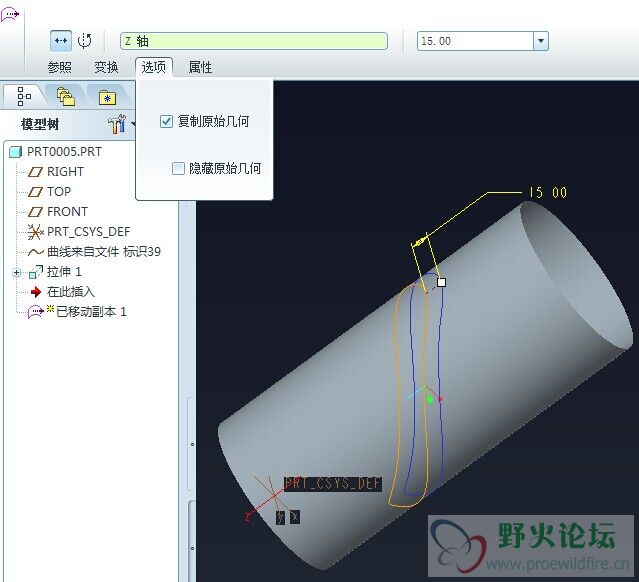This screenshot has width=639, height=582.
Task: Open the model tree settings tool icon
Action: 117,123
